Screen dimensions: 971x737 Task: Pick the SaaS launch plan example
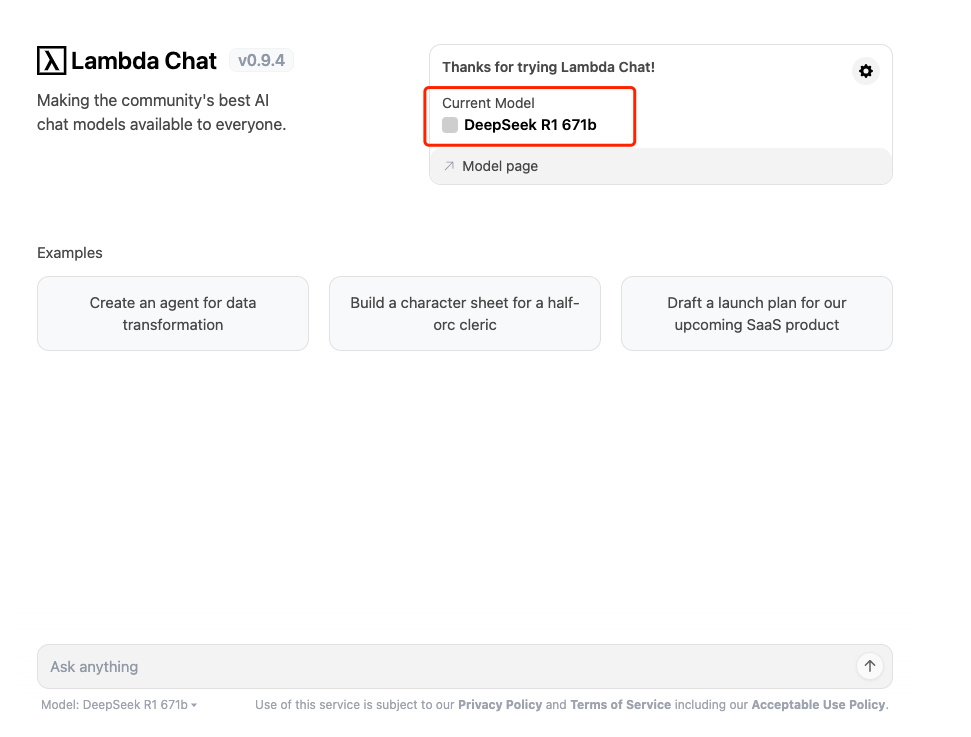coord(757,314)
